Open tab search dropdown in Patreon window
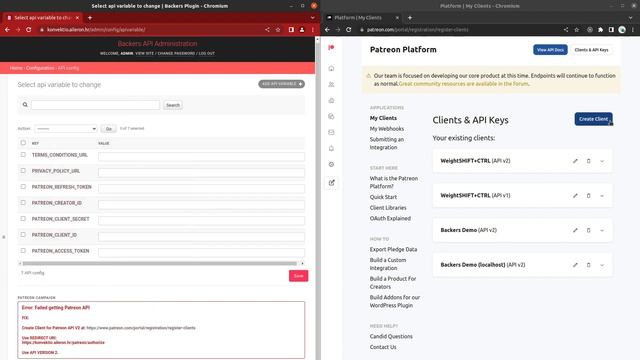Viewport: 640px width, 360px height. 631,18
